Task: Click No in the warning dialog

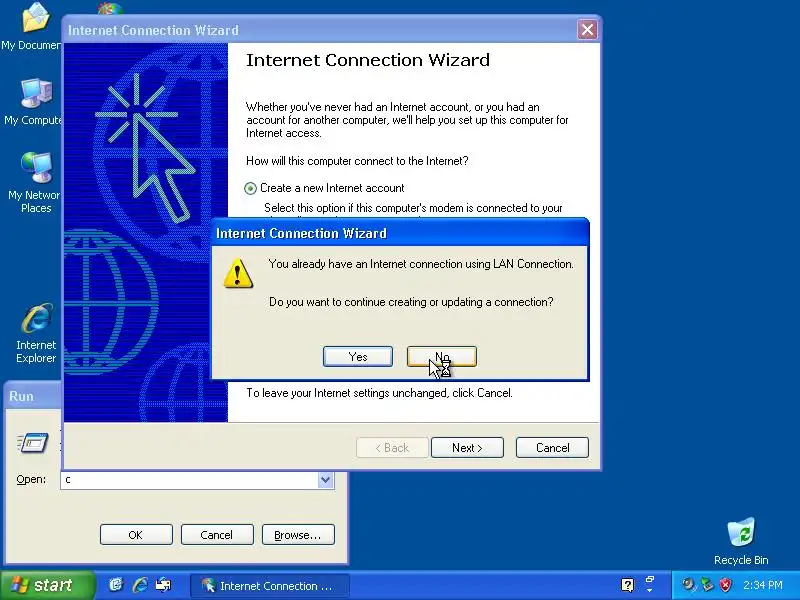Action: tap(442, 357)
